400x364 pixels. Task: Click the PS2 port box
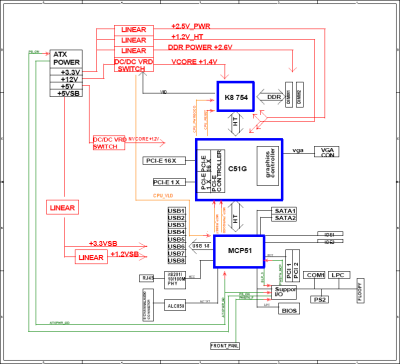[x=320, y=300]
